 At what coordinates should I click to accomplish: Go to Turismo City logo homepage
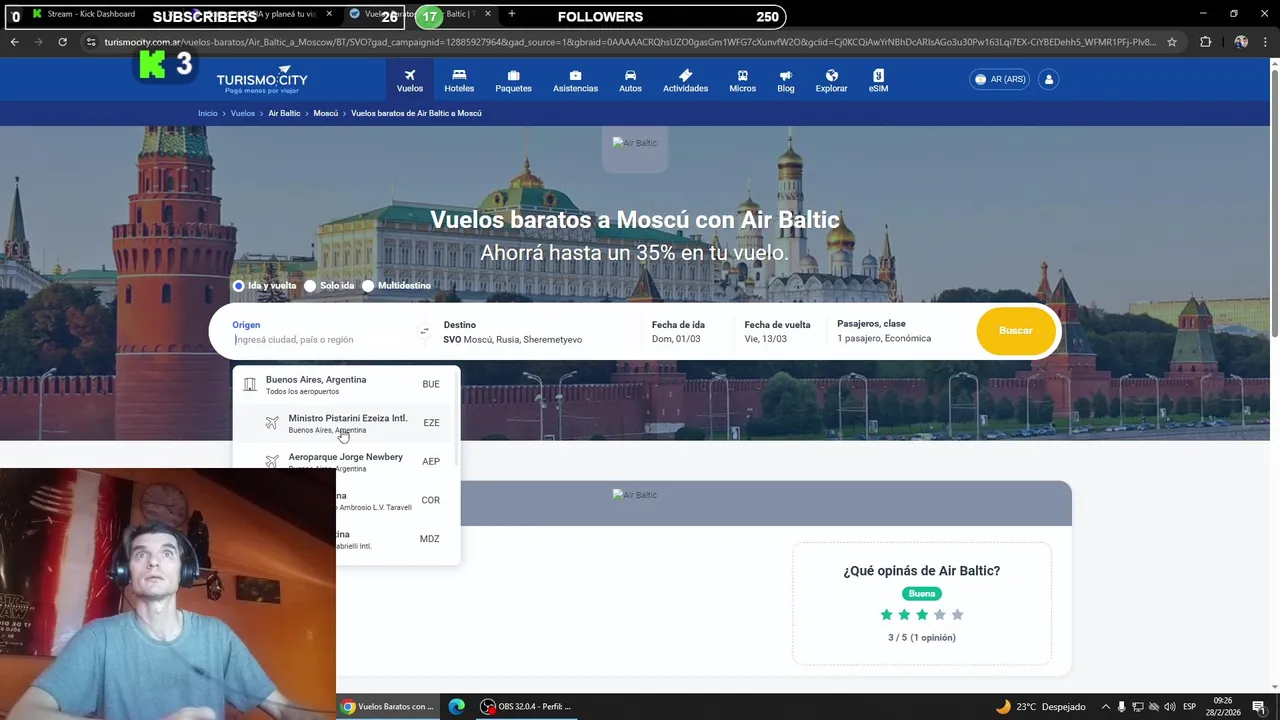tap(262, 82)
